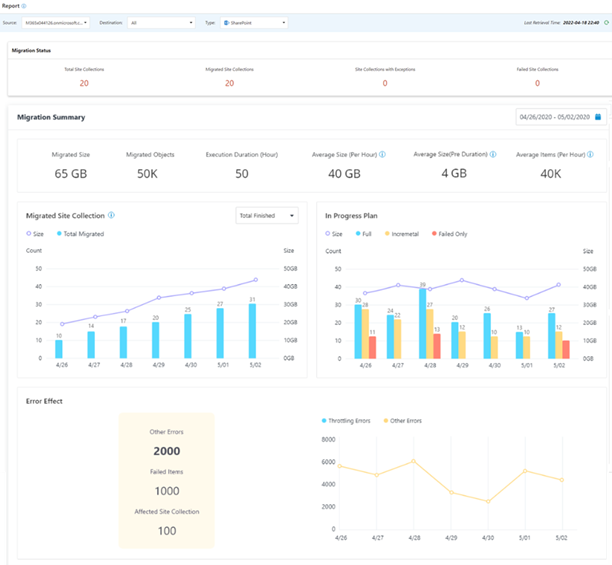This screenshot has height=565, width=612.
Task: Click Site Collections with Exceptions value 0
Action: tap(385, 83)
